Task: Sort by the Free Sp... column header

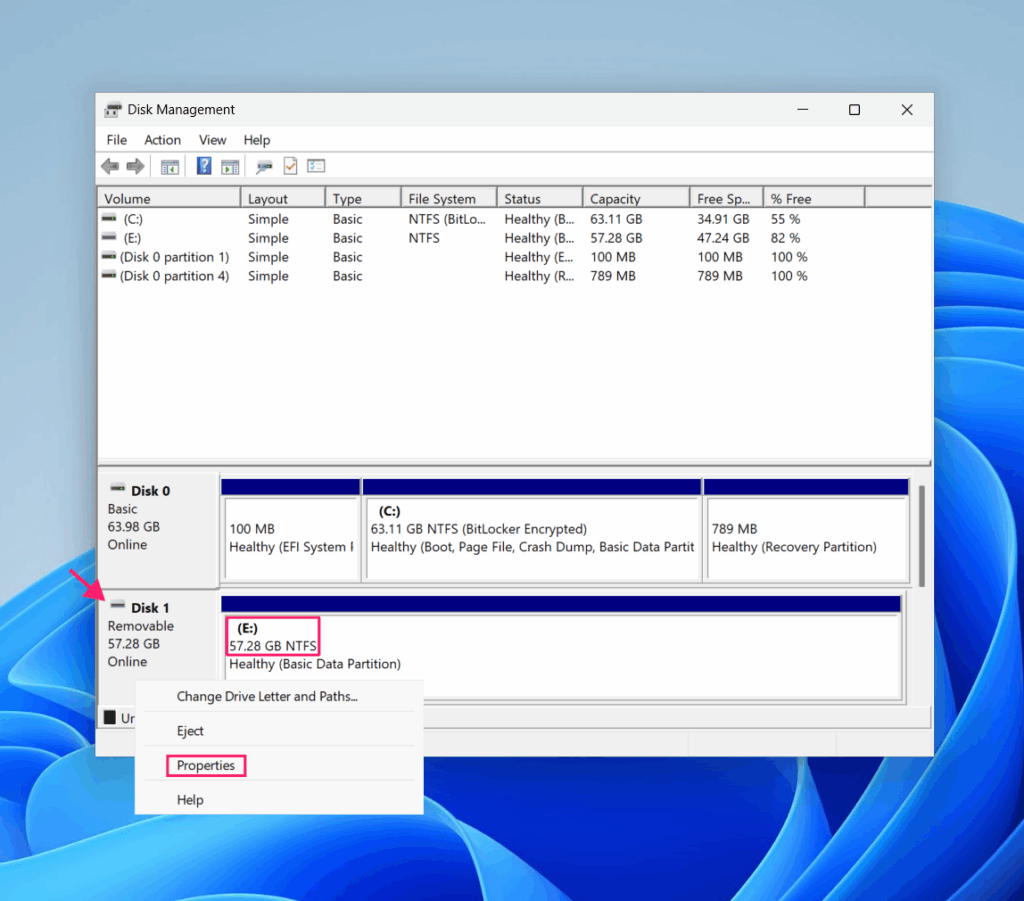Action: click(x=726, y=198)
